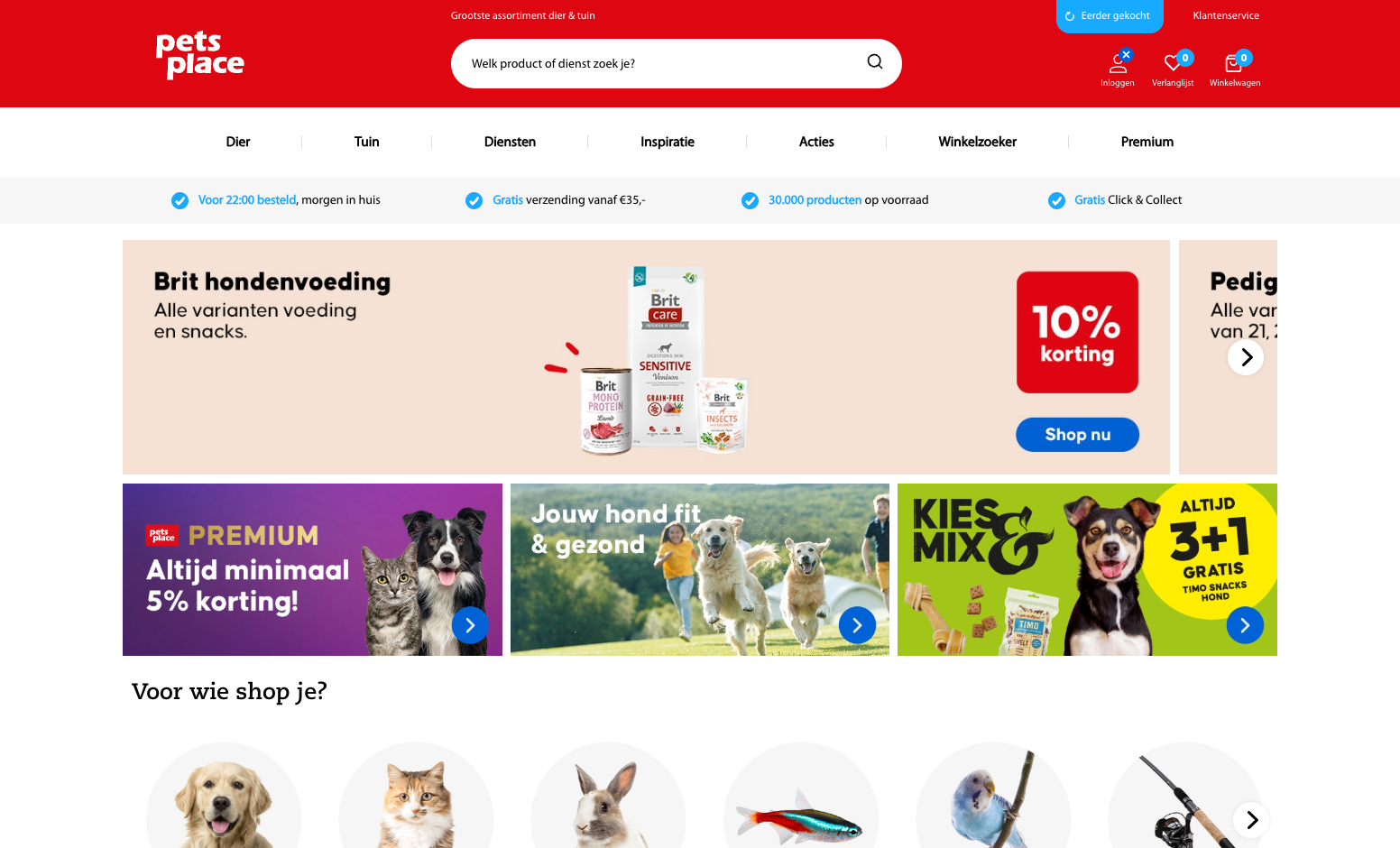
Task: Show more pet categories with the right arrow
Action: [x=1251, y=820]
